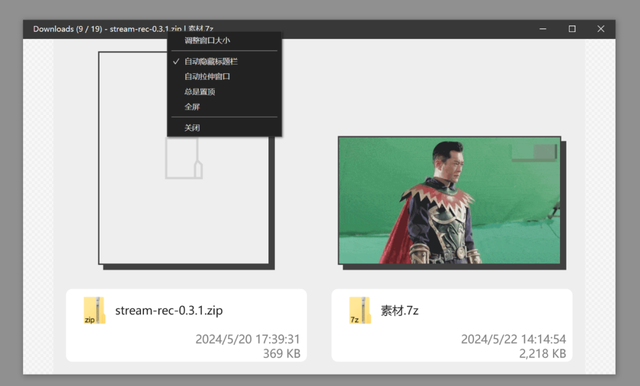Image resolution: width=640 pixels, height=386 pixels.
Task: Open the green screen costume thumbnail
Action: tap(449, 200)
